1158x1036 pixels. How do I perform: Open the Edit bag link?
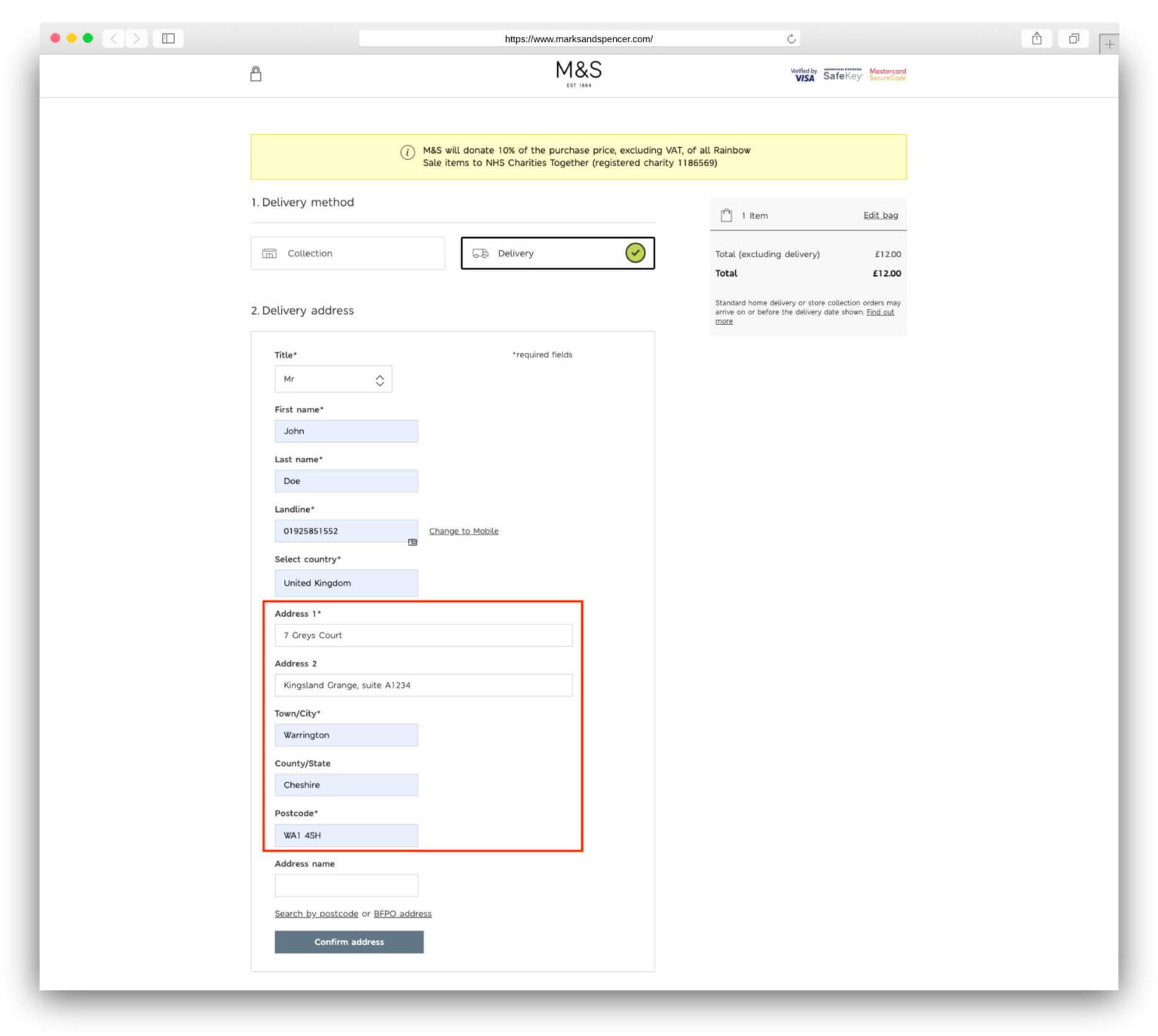[880, 216]
